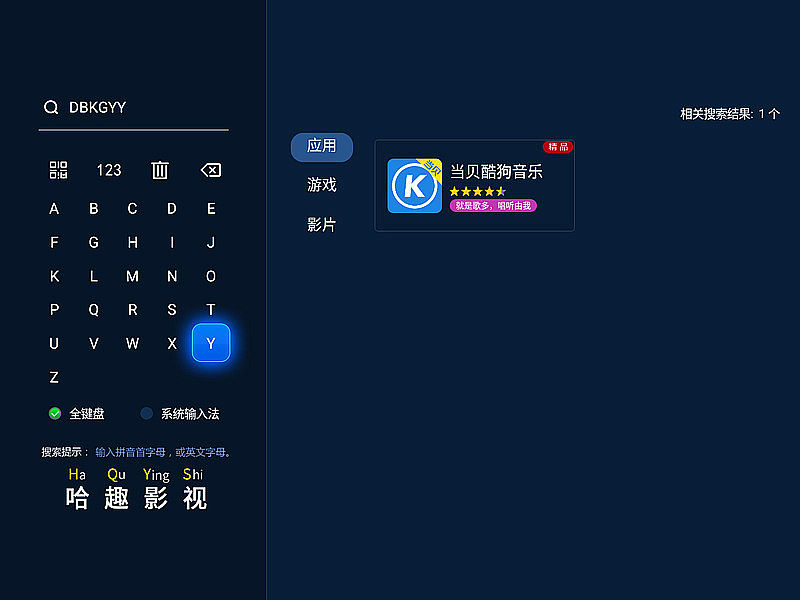The width and height of the screenshot is (800, 600).
Task: Click the 哈趣影视 logo
Action: [x=136, y=488]
